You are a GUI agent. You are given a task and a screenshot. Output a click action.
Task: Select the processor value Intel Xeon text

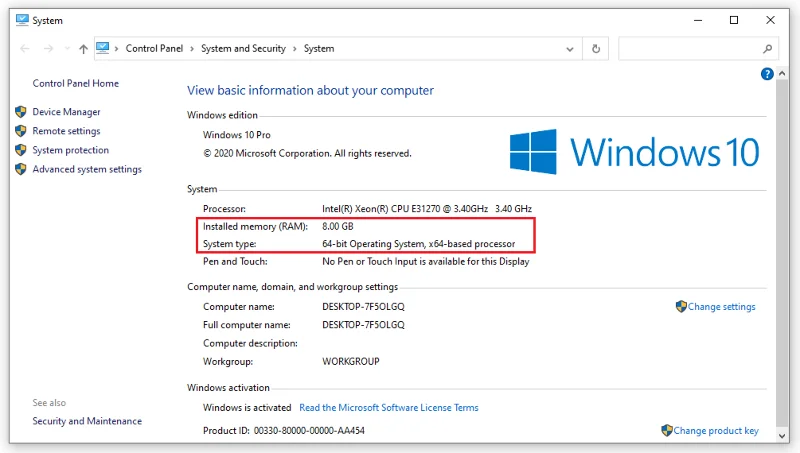click(x=427, y=209)
